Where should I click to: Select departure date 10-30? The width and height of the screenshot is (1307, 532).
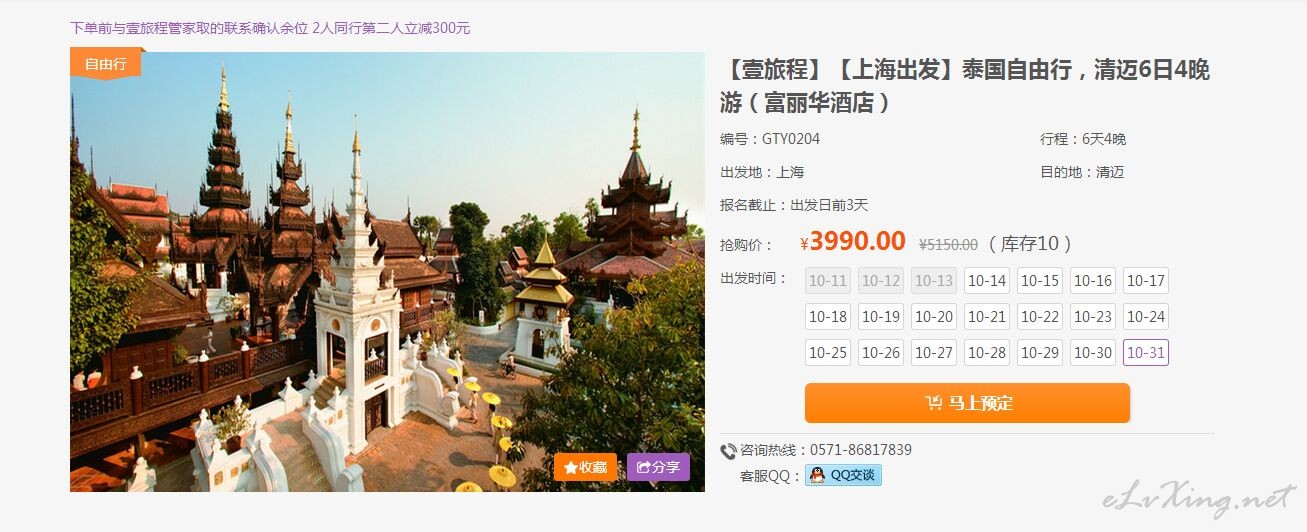1093,353
